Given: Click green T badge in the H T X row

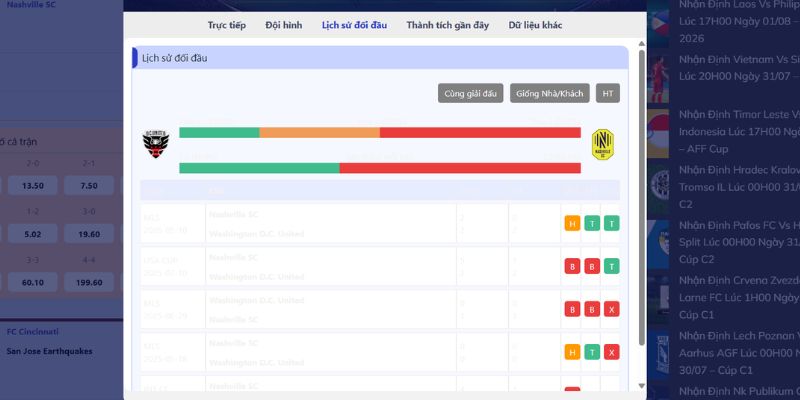Looking at the screenshot, I should pyautogui.click(x=592, y=352).
